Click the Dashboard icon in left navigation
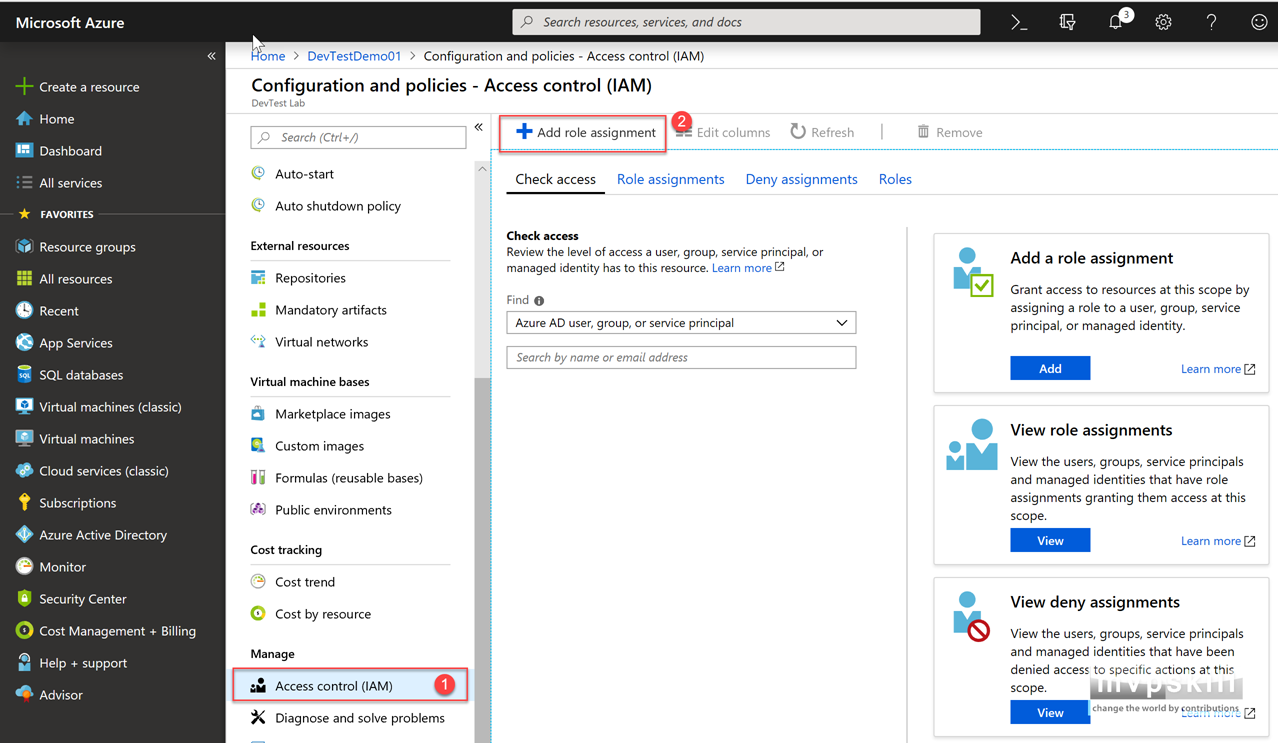Viewport: 1278px width, 743px height. [x=24, y=151]
